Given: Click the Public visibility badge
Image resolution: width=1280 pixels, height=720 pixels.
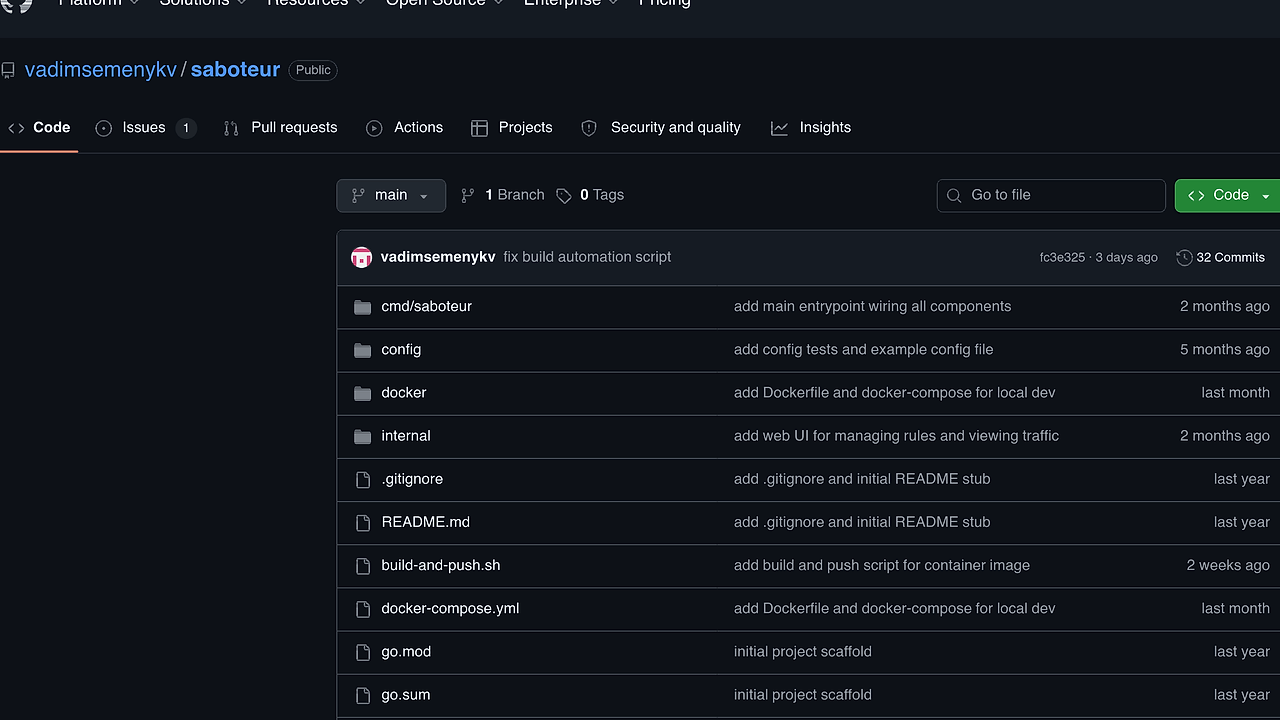Looking at the screenshot, I should click(313, 70).
